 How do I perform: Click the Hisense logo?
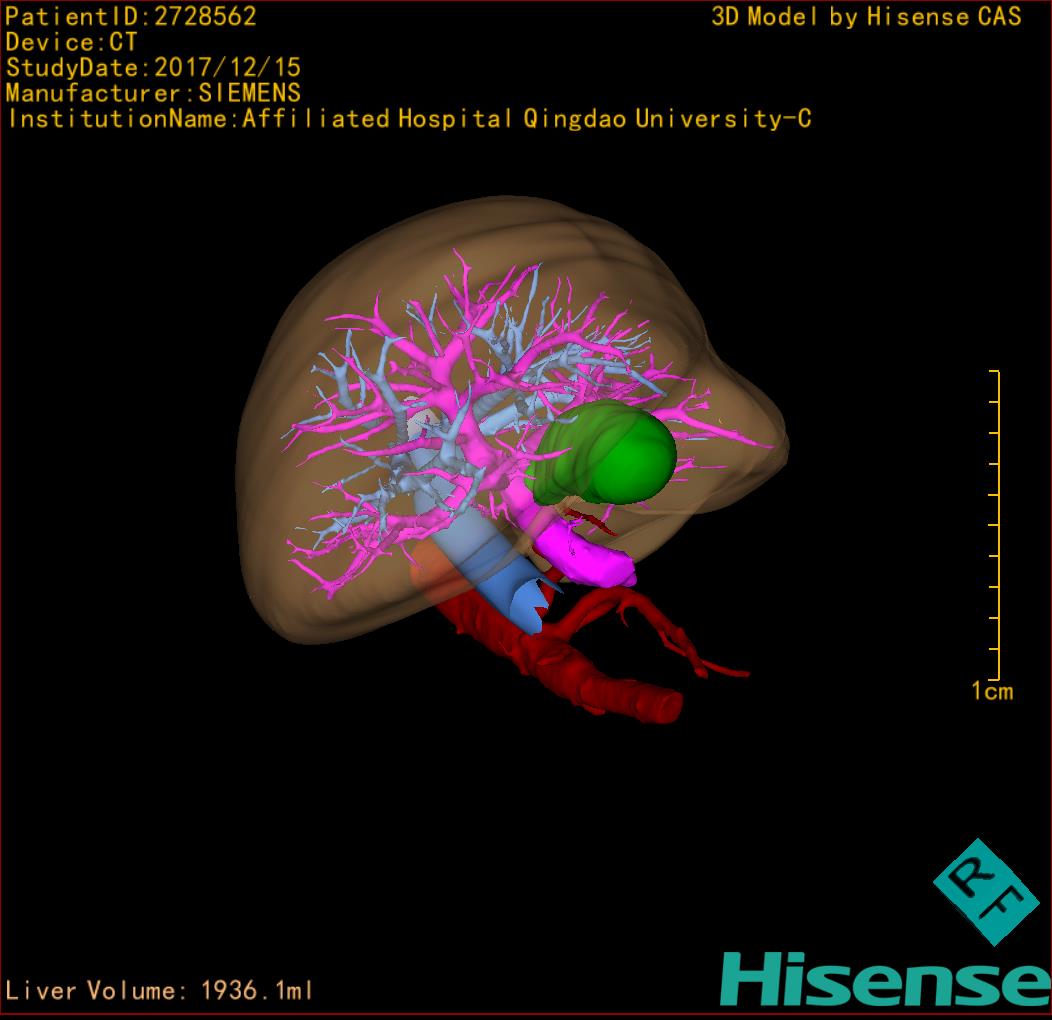click(884, 979)
